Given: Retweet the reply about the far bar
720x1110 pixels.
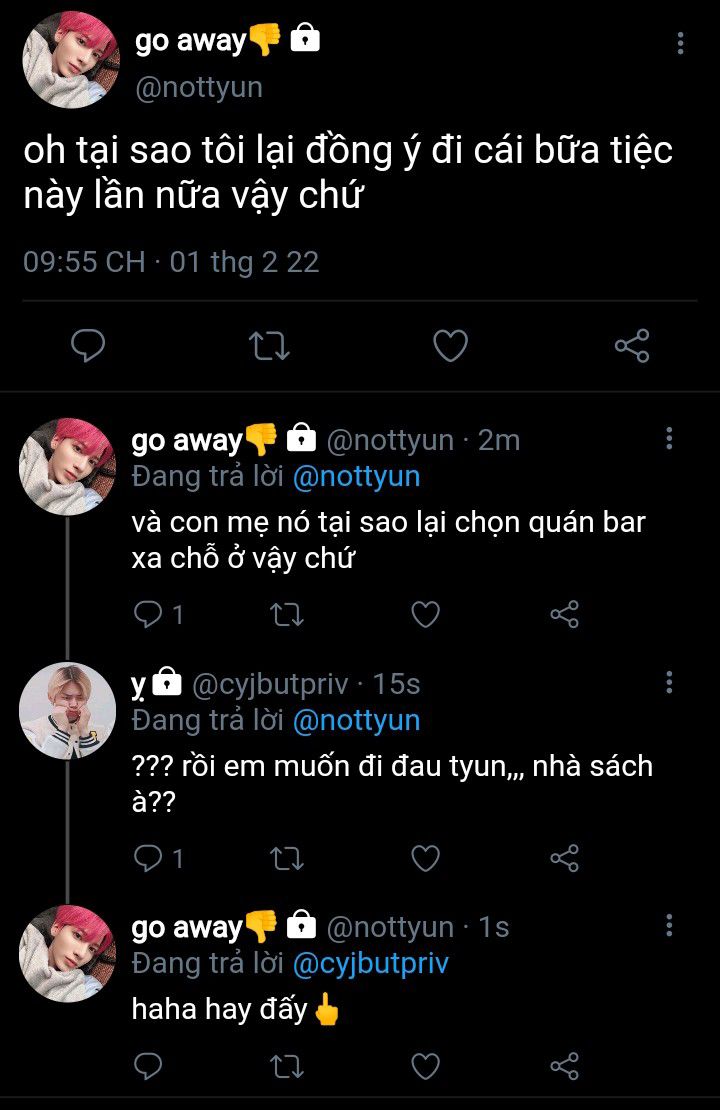Looking at the screenshot, I should [287, 614].
